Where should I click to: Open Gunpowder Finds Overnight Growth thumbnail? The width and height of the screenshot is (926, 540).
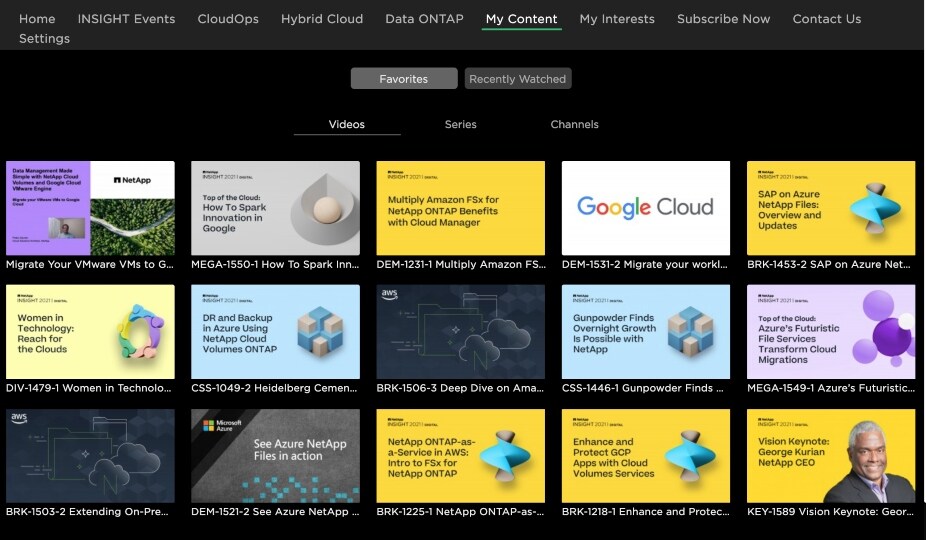pyautogui.click(x=645, y=331)
